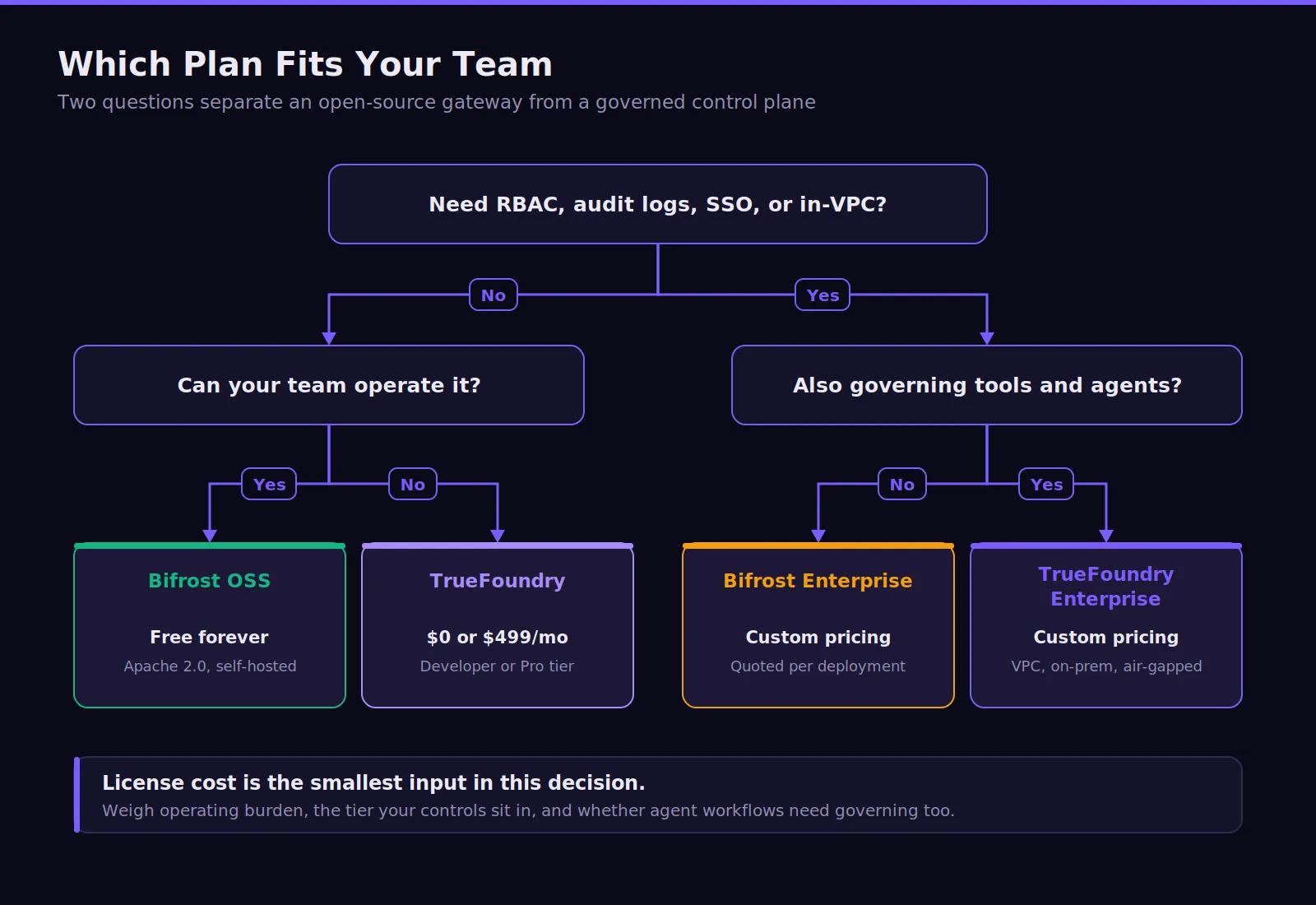Click 'Custom pricing' in the TrueFoundry Enterprise card
Viewport: 1316px width, 905px height.
1106,638
